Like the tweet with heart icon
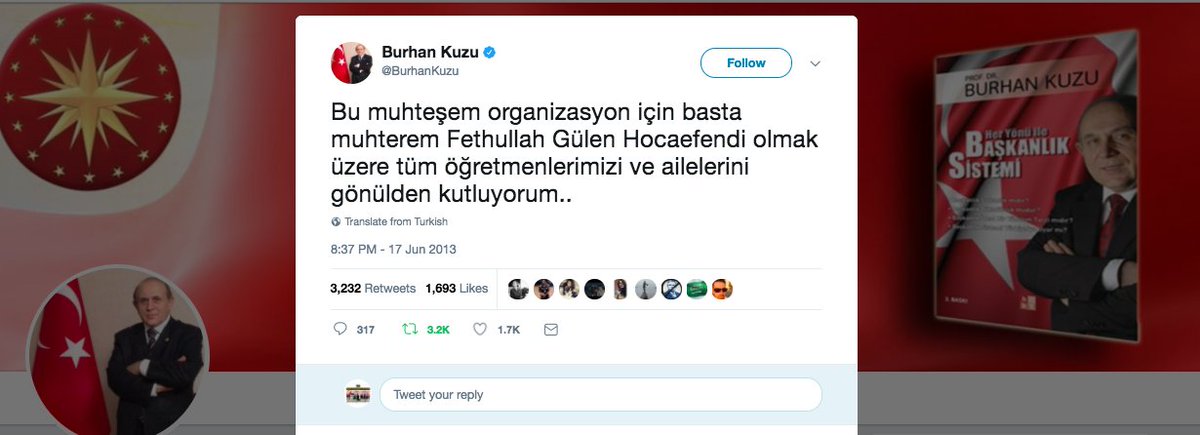This screenshot has width=1200, height=435. click(x=479, y=328)
